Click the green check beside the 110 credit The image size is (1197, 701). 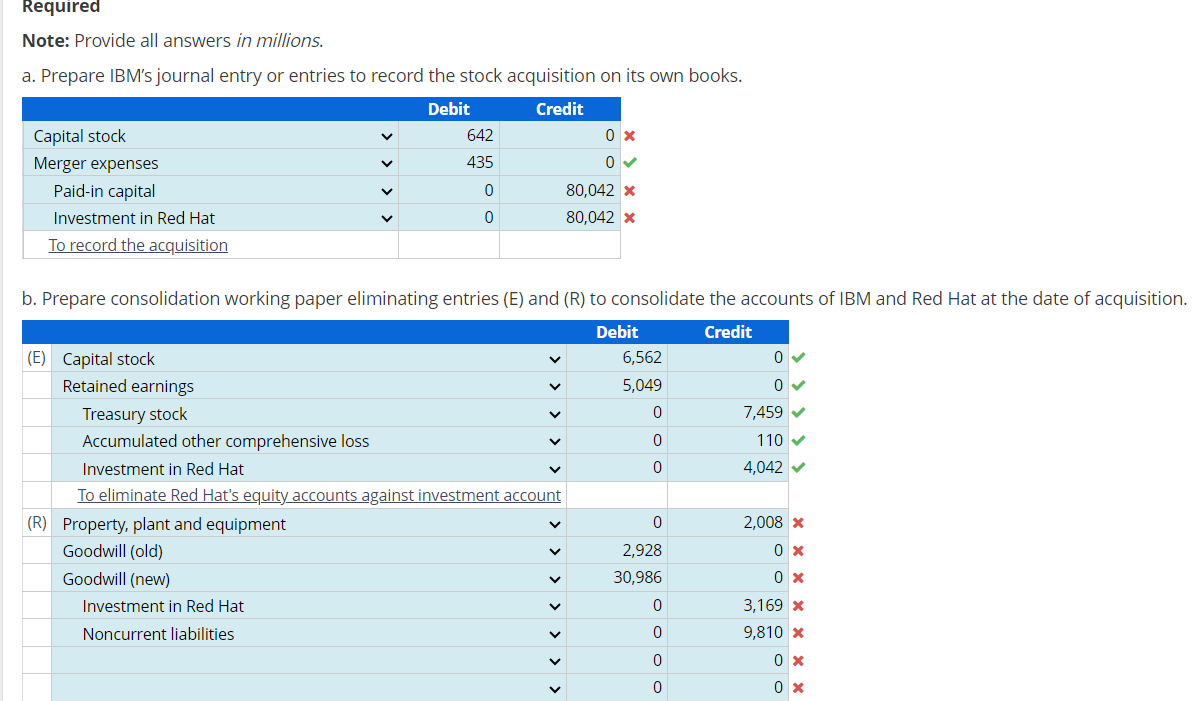pos(799,441)
